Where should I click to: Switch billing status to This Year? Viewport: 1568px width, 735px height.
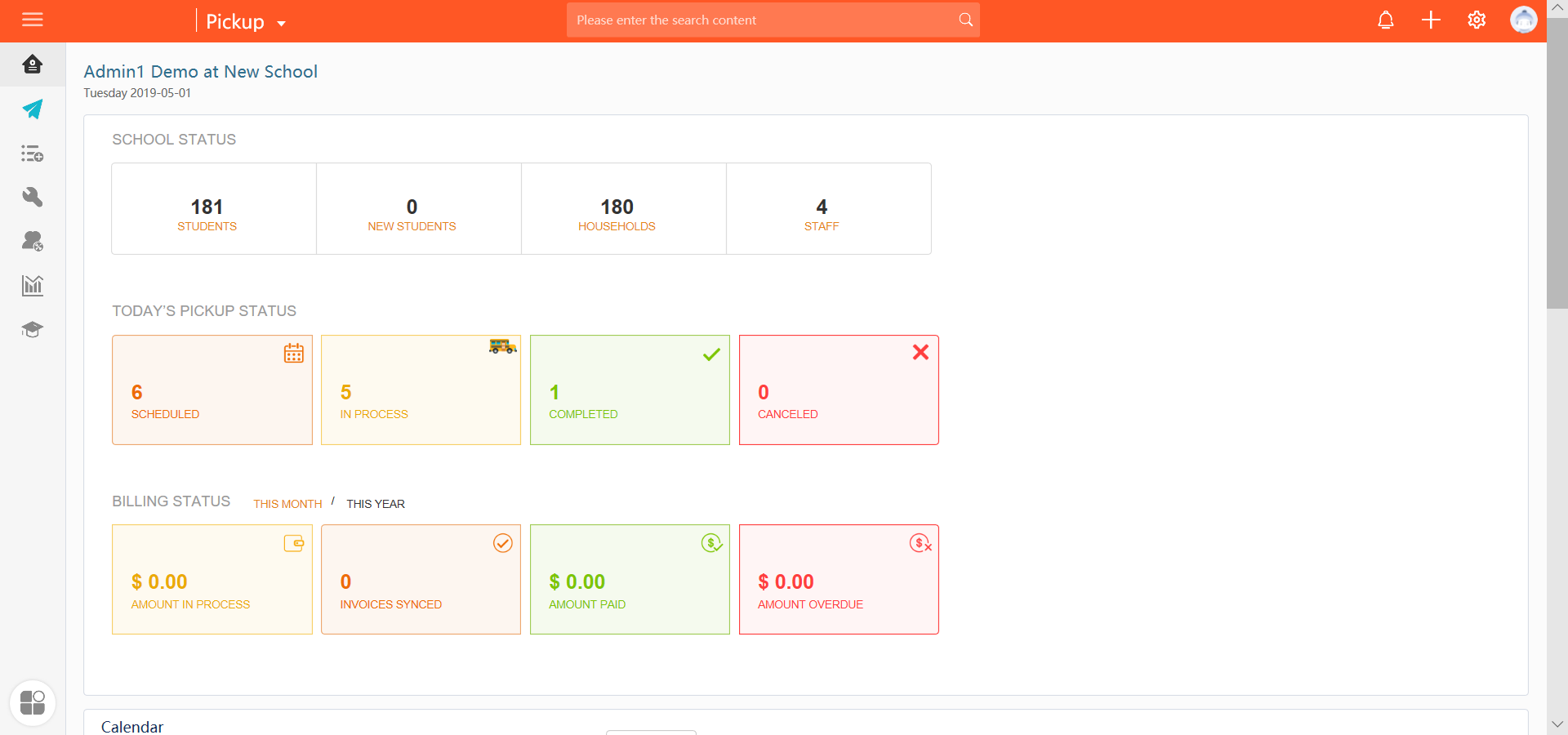point(376,504)
